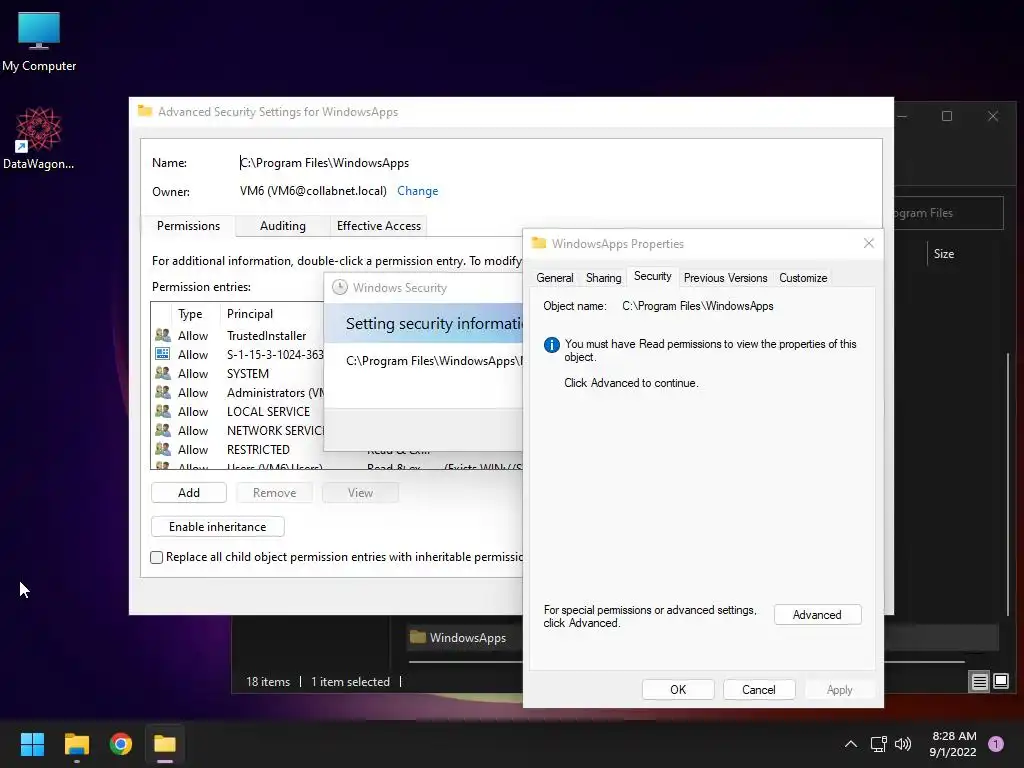
Task: Open network status tray icon
Action: coord(878,744)
